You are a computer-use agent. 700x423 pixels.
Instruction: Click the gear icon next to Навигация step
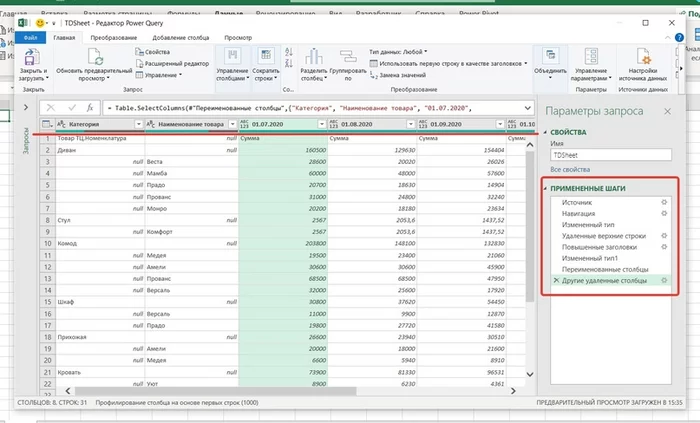click(x=664, y=213)
